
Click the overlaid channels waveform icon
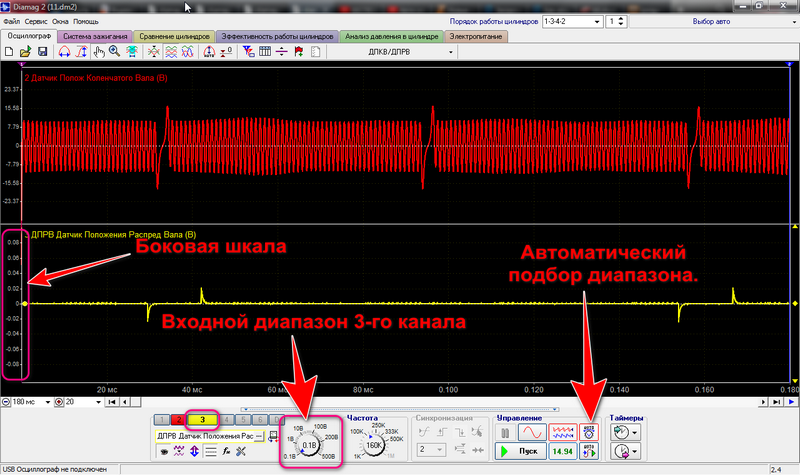[x=188, y=52]
